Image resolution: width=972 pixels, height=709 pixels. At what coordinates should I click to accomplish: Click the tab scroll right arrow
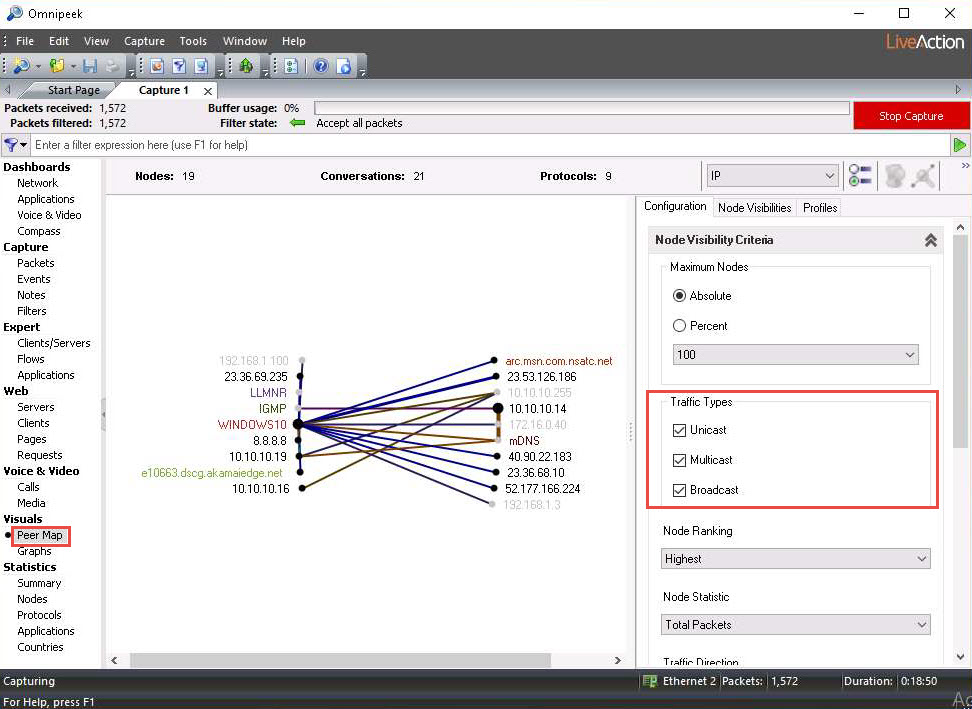958,90
